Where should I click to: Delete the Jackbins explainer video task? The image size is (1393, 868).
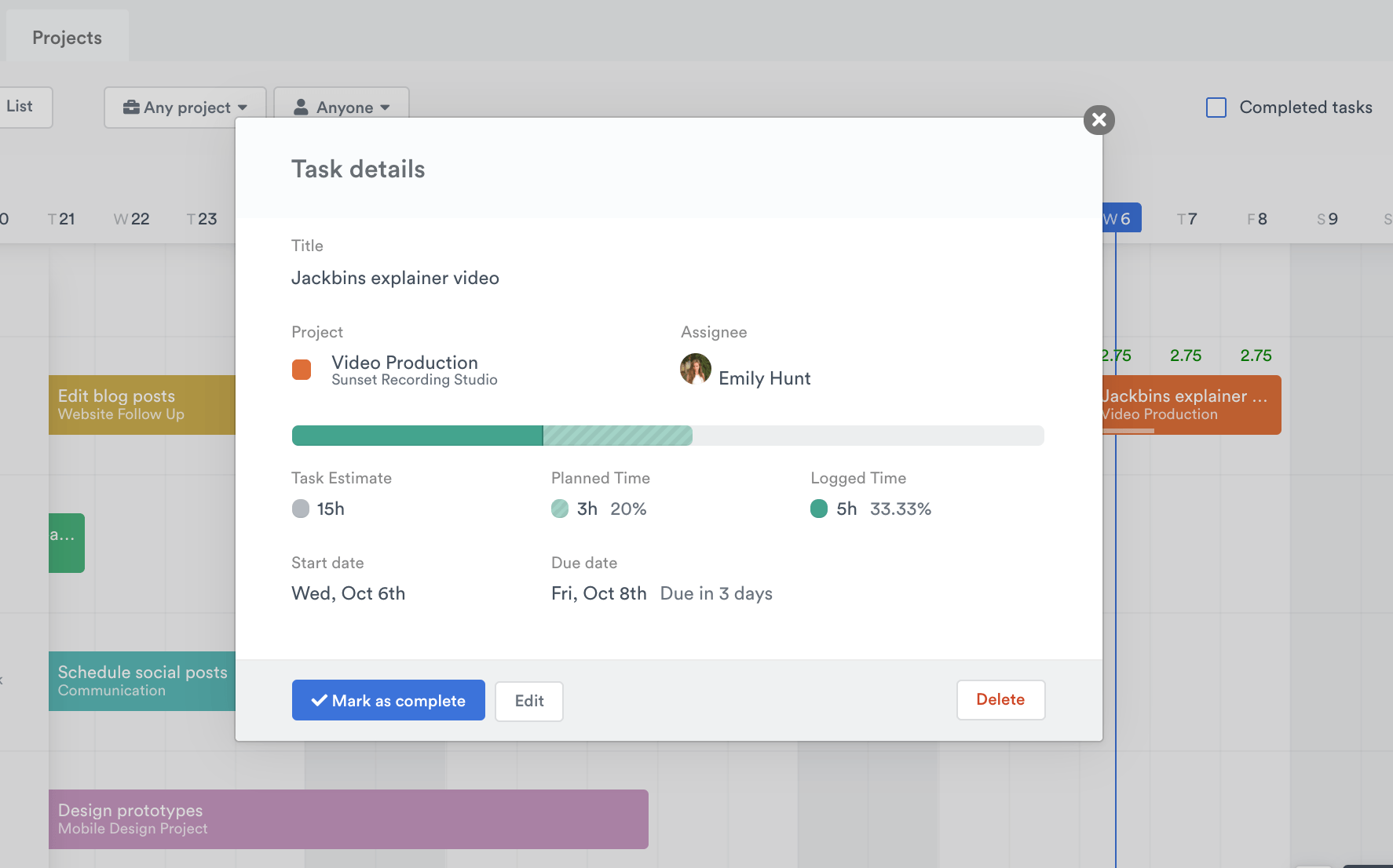(1000, 699)
